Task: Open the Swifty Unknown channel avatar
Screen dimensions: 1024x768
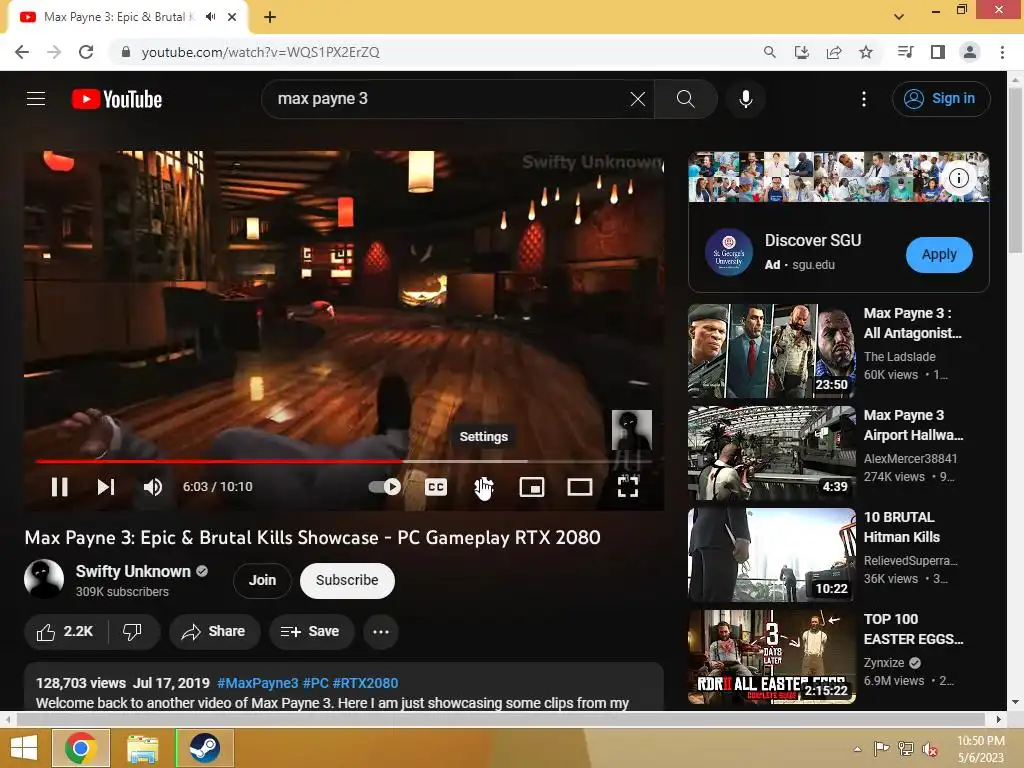Action: pyautogui.click(x=44, y=579)
